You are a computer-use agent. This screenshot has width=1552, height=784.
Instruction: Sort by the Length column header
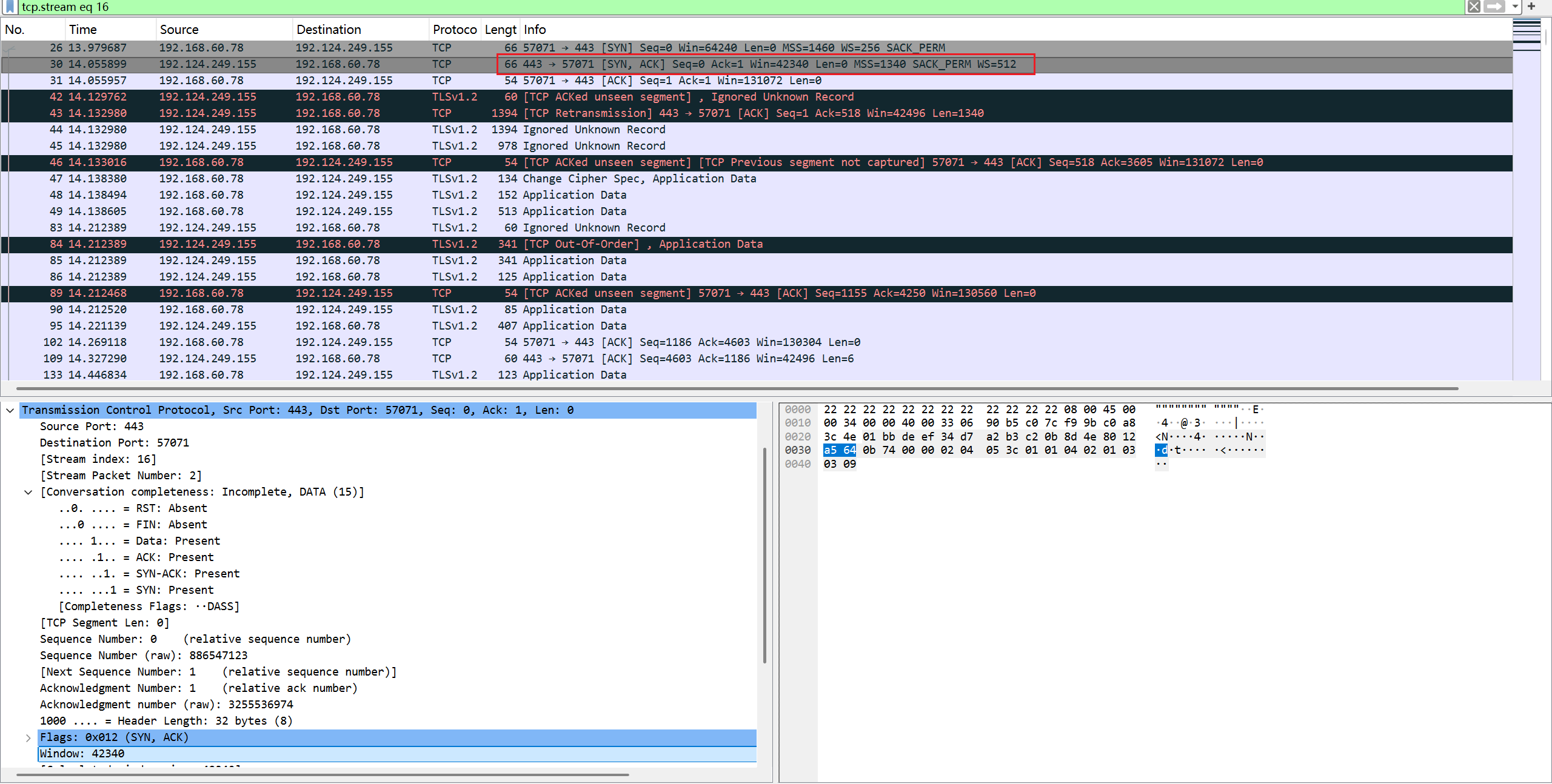coord(500,30)
